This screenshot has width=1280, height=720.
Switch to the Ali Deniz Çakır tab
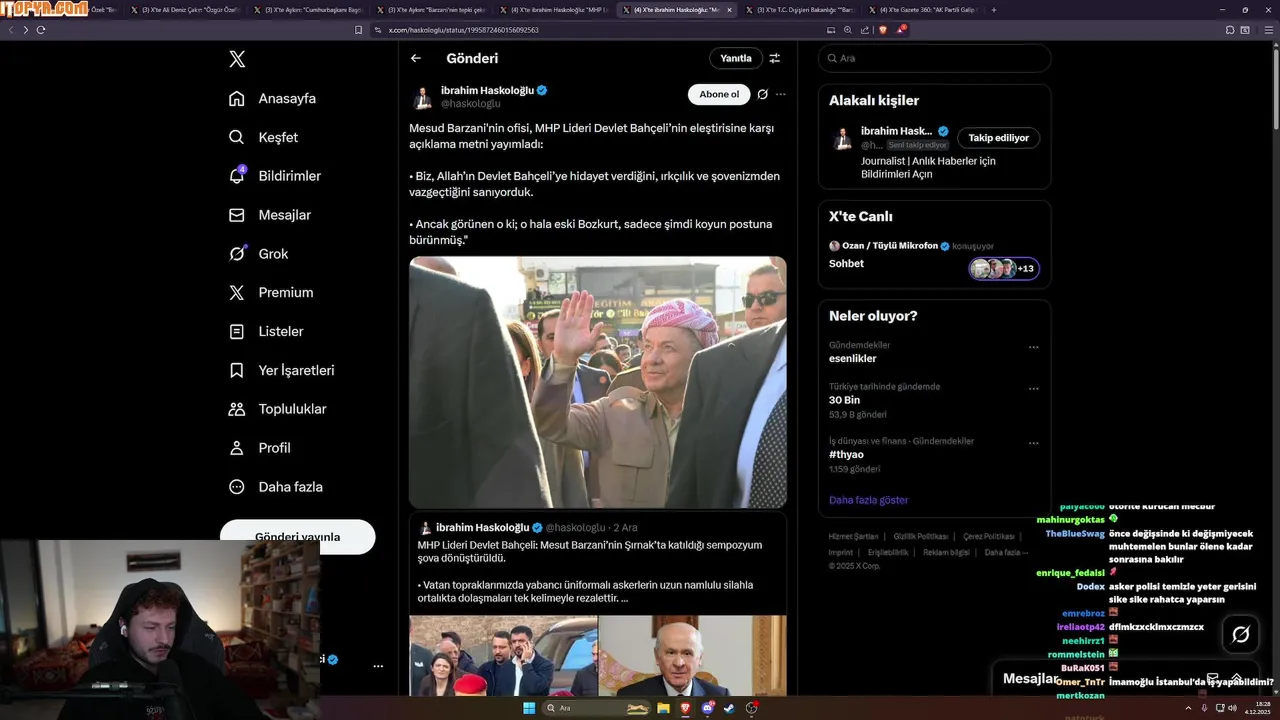(187, 10)
